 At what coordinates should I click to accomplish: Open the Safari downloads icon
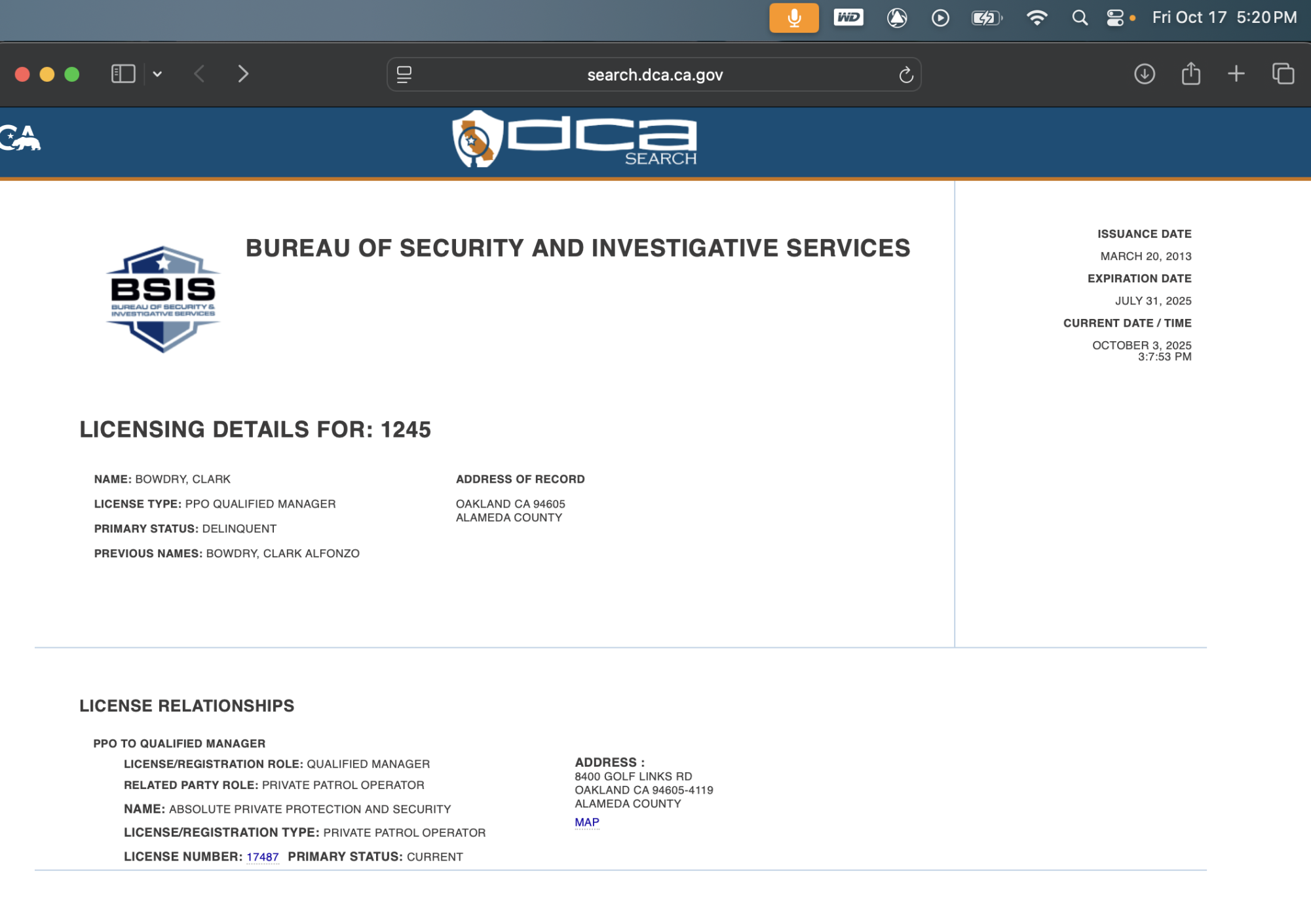pos(1144,74)
